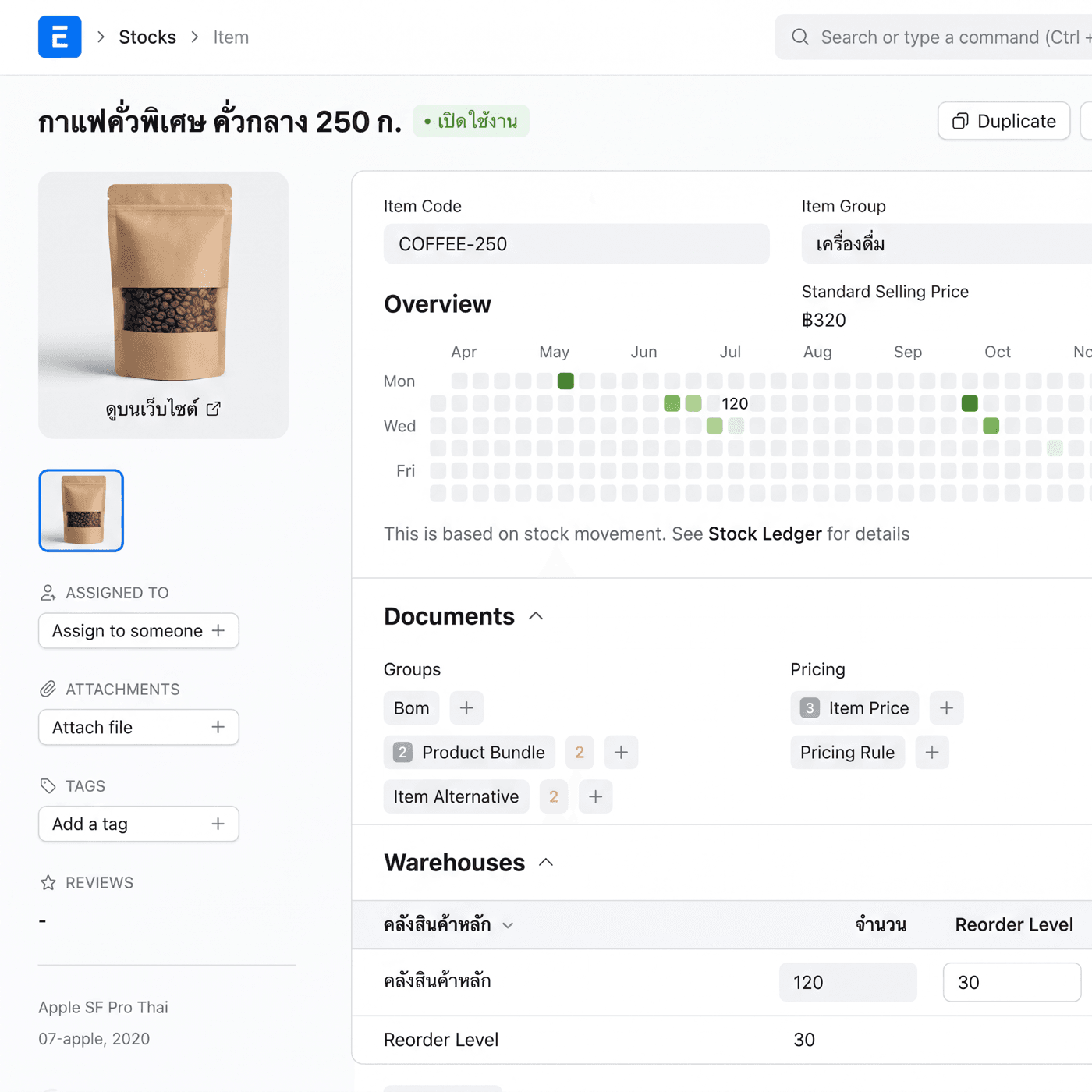The image size is (1092, 1092).
Task: Assign to someone button
Action: [x=139, y=630]
